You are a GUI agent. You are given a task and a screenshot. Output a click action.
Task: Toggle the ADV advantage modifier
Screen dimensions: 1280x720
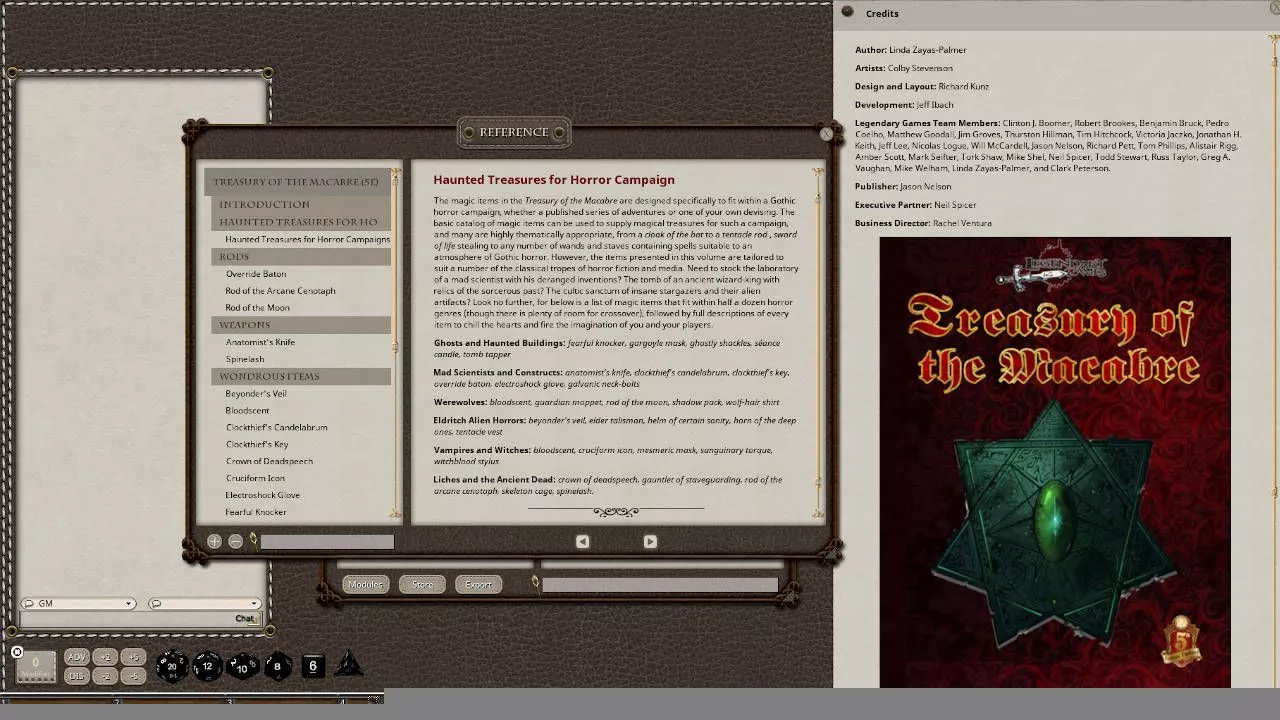pos(76,657)
